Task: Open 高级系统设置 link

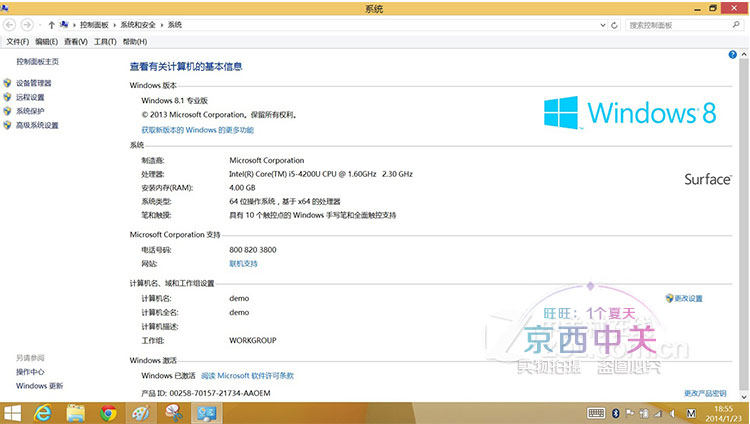Action: pos(37,125)
